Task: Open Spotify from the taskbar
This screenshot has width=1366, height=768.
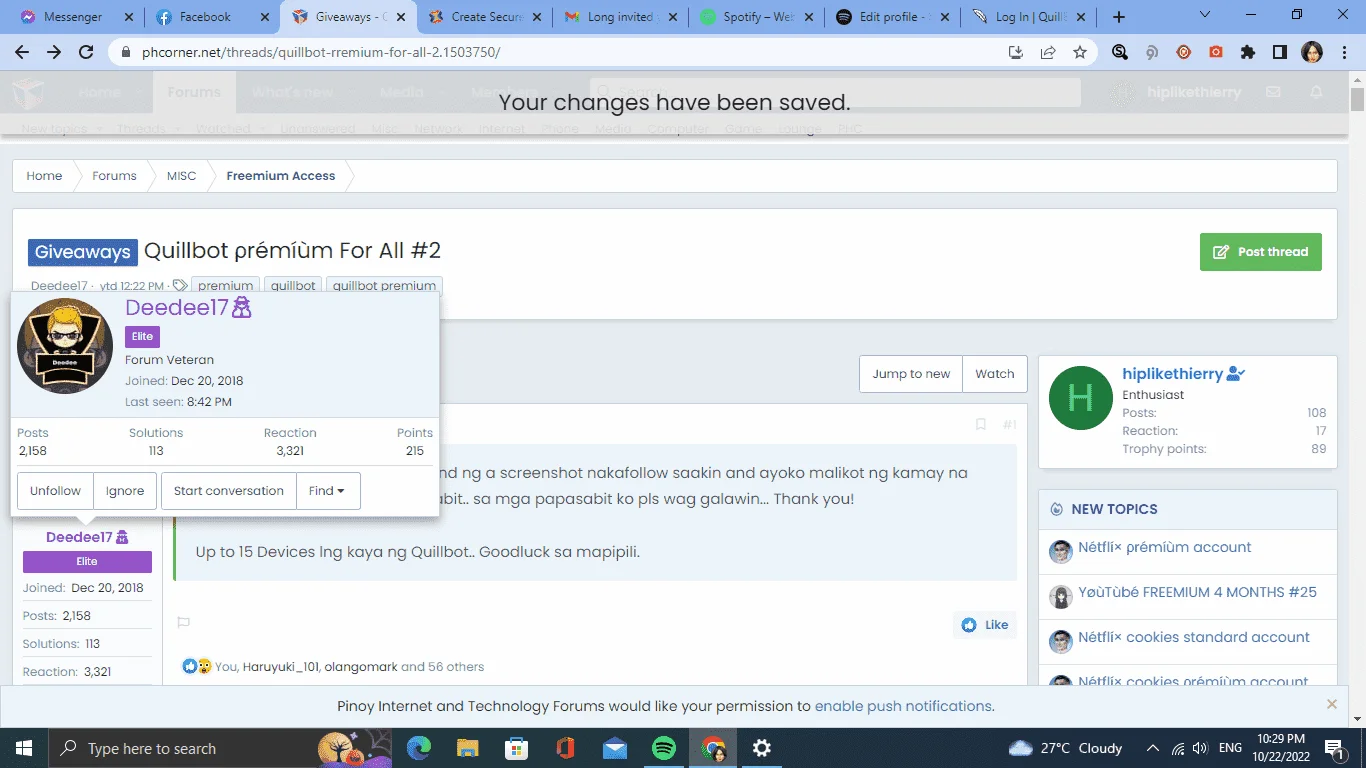Action: (x=663, y=748)
